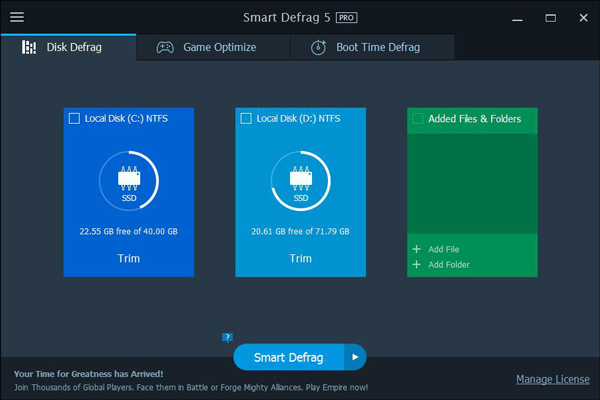Open the Manage License link
This screenshot has height=400, width=600.
(553, 379)
